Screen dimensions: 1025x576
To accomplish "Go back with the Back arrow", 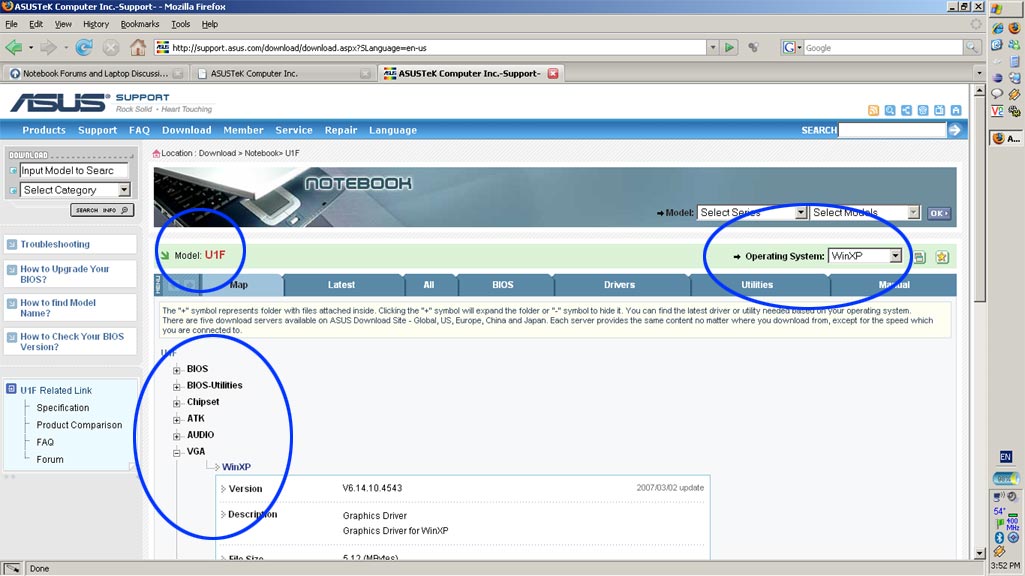I will [x=14, y=48].
